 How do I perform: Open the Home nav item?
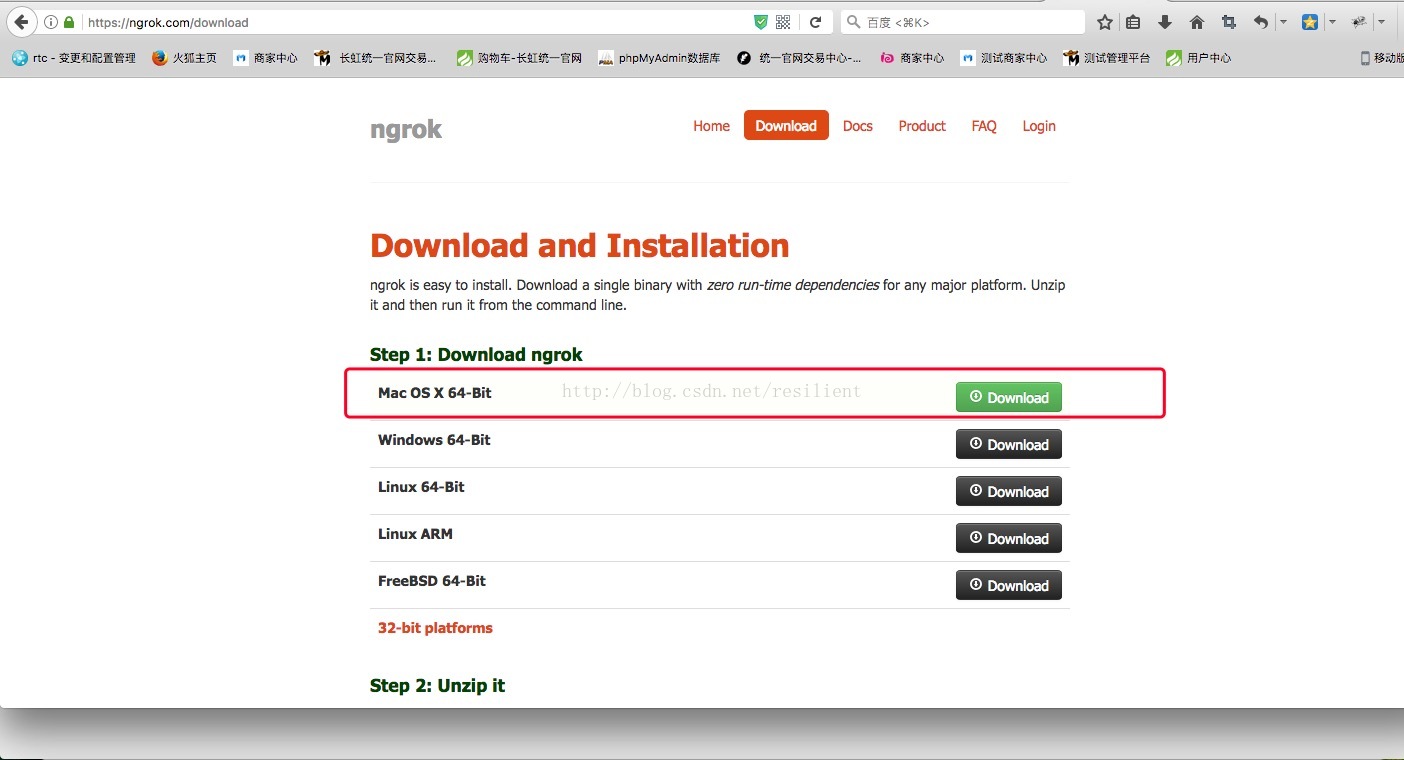[x=711, y=126]
